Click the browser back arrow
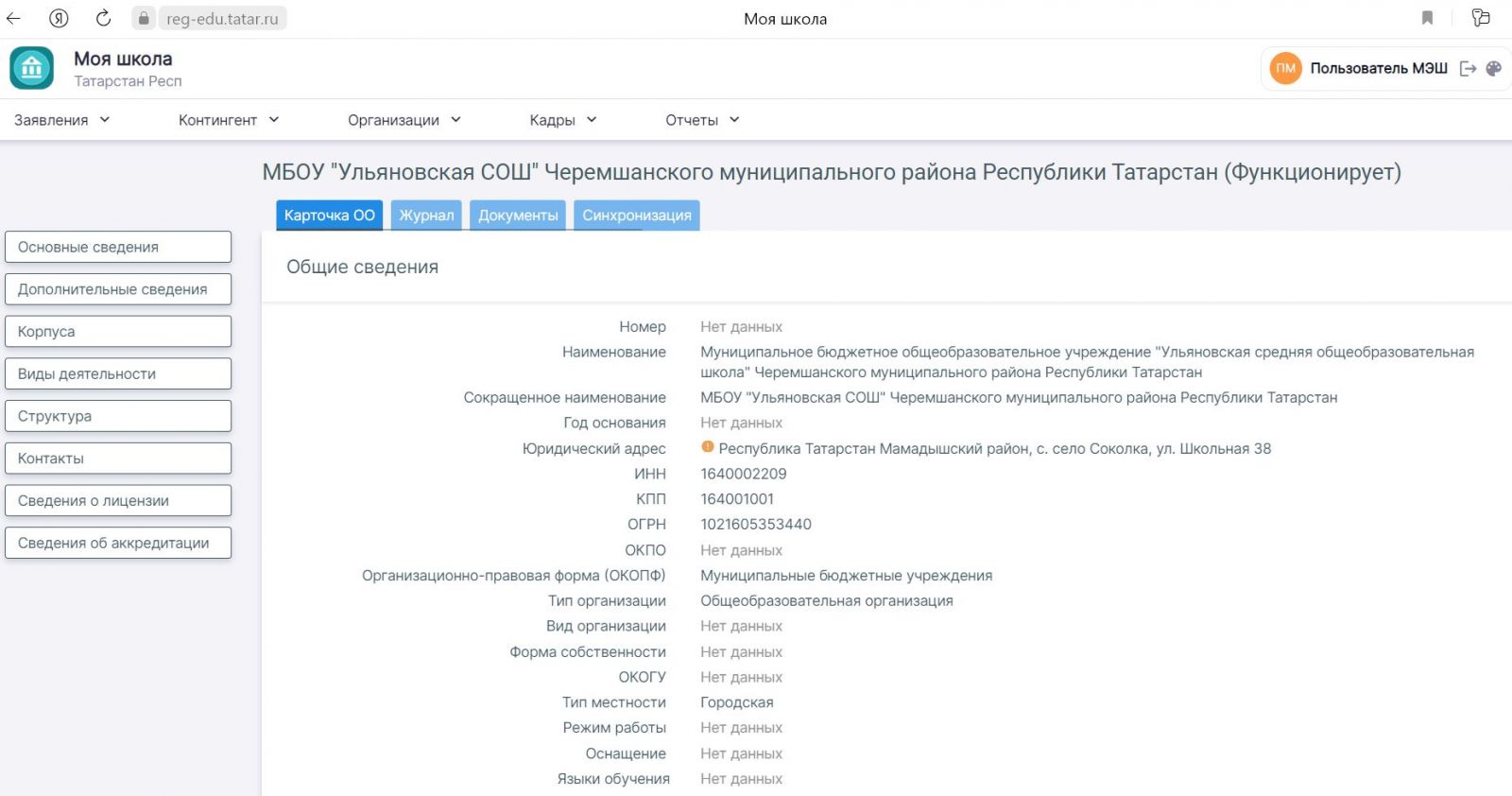 tap(14, 18)
